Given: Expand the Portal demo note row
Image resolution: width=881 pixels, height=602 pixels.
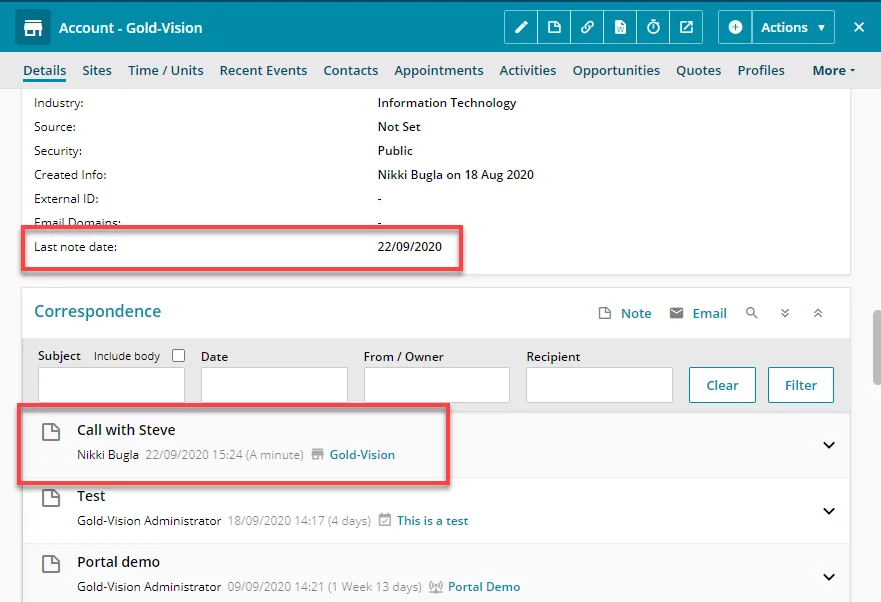Looking at the screenshot, I should 829,577.
